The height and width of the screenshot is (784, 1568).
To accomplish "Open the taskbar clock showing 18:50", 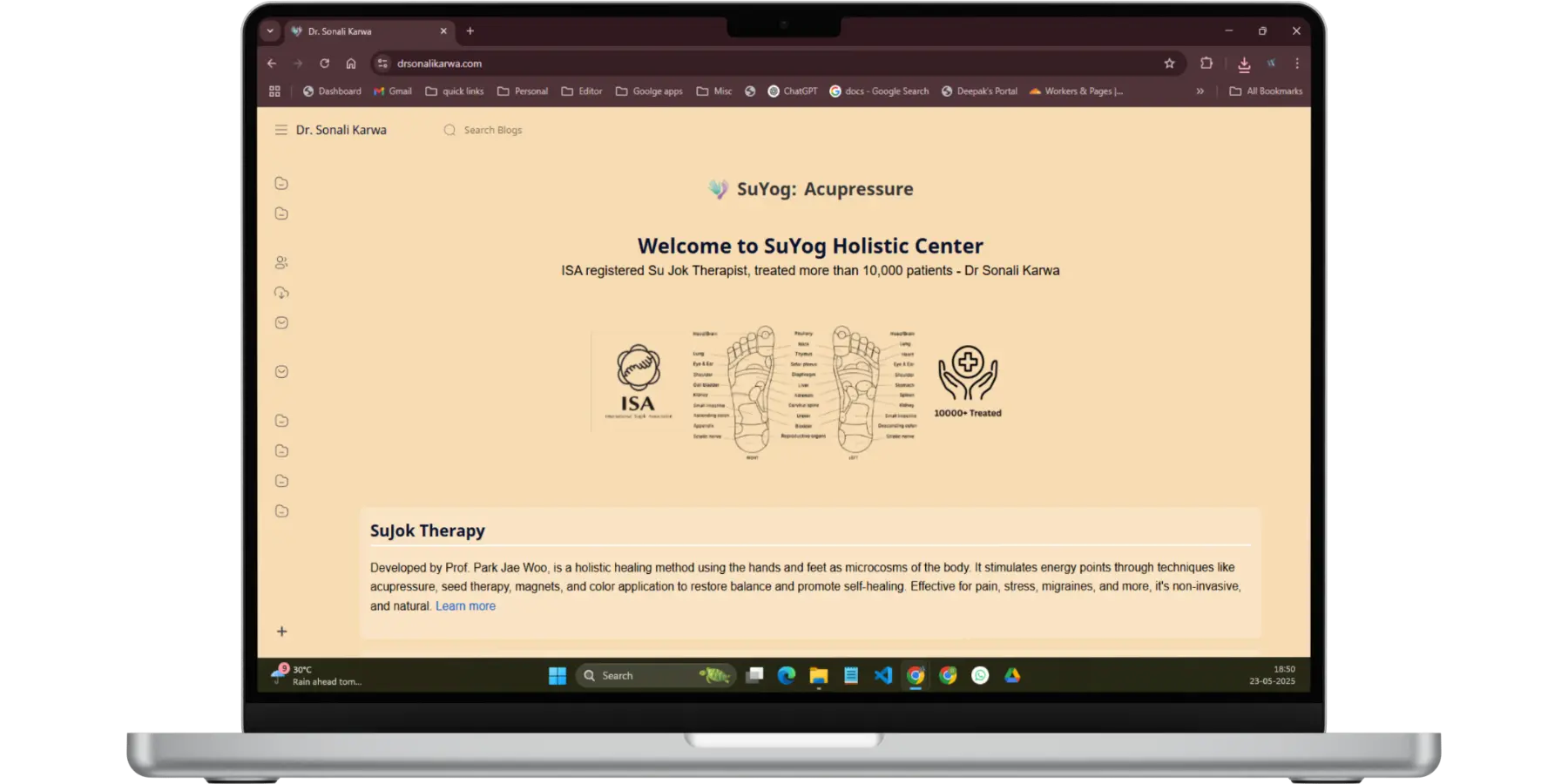I will (x=1272, y=676).
